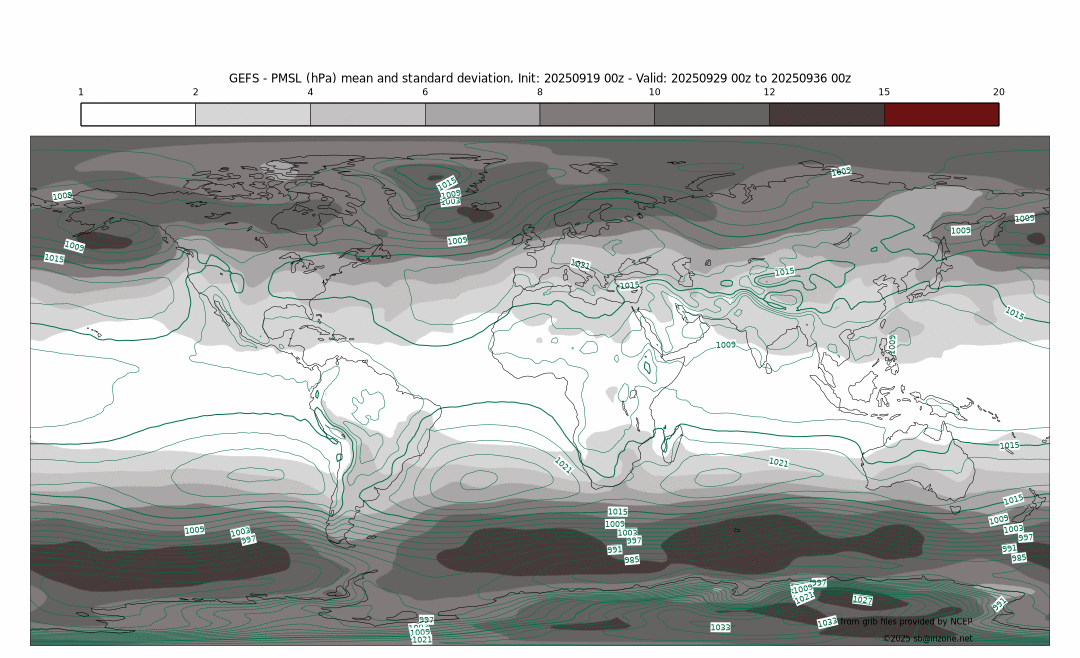Viewport: 1080px width, 658px height.
Task: Click the dark red 15–20 colorbar segment
Action: pyautogui.click(x=941, y=114)
